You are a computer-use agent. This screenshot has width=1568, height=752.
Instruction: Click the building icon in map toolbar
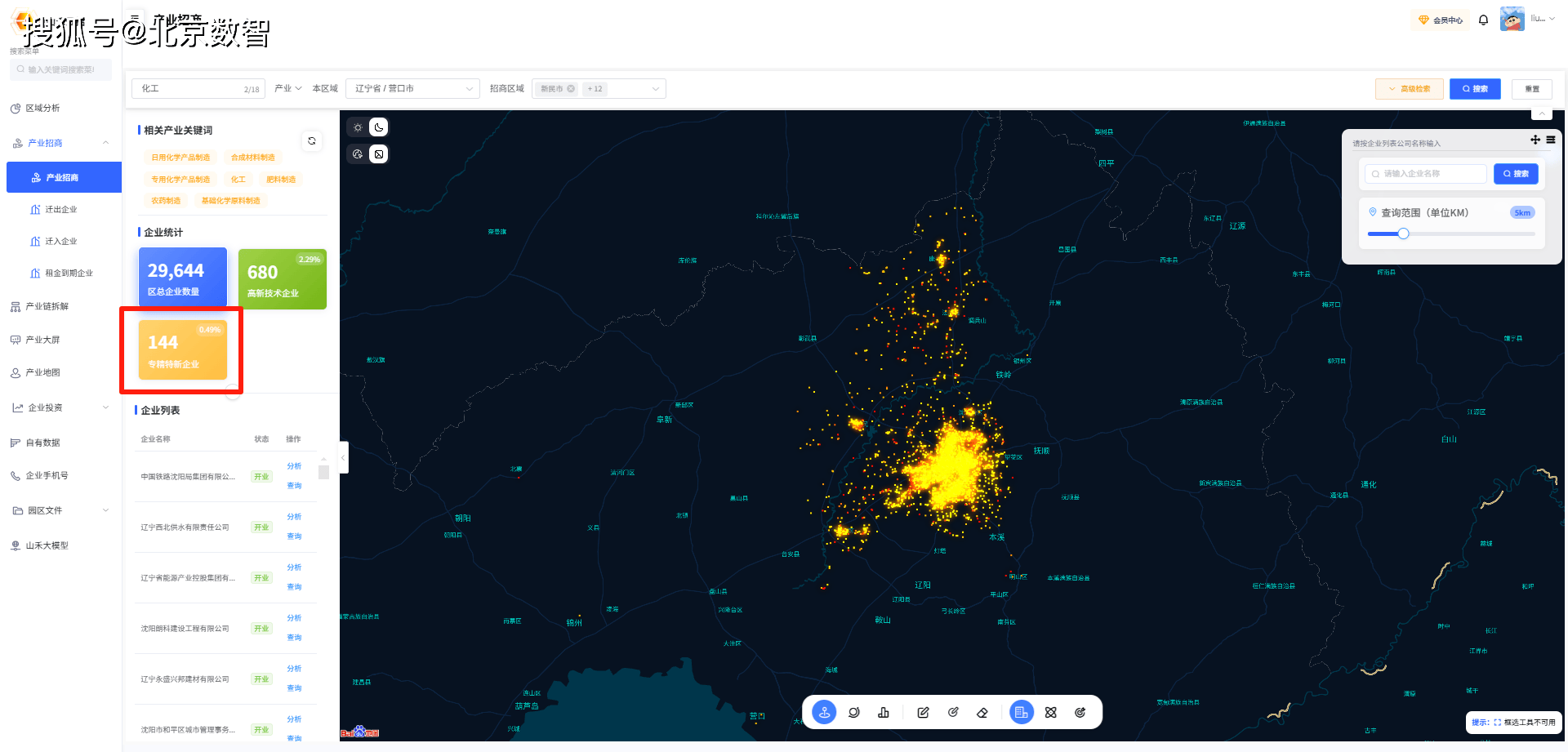point(1021,712)
